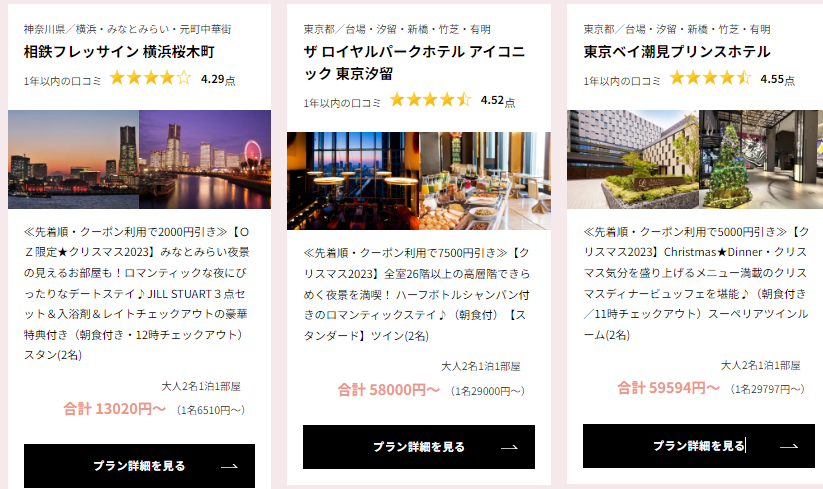823x489 pixels.
Task: Open plan details for 東京ベイ潮見プリンスホテル
Action: [x=699, y=445]
